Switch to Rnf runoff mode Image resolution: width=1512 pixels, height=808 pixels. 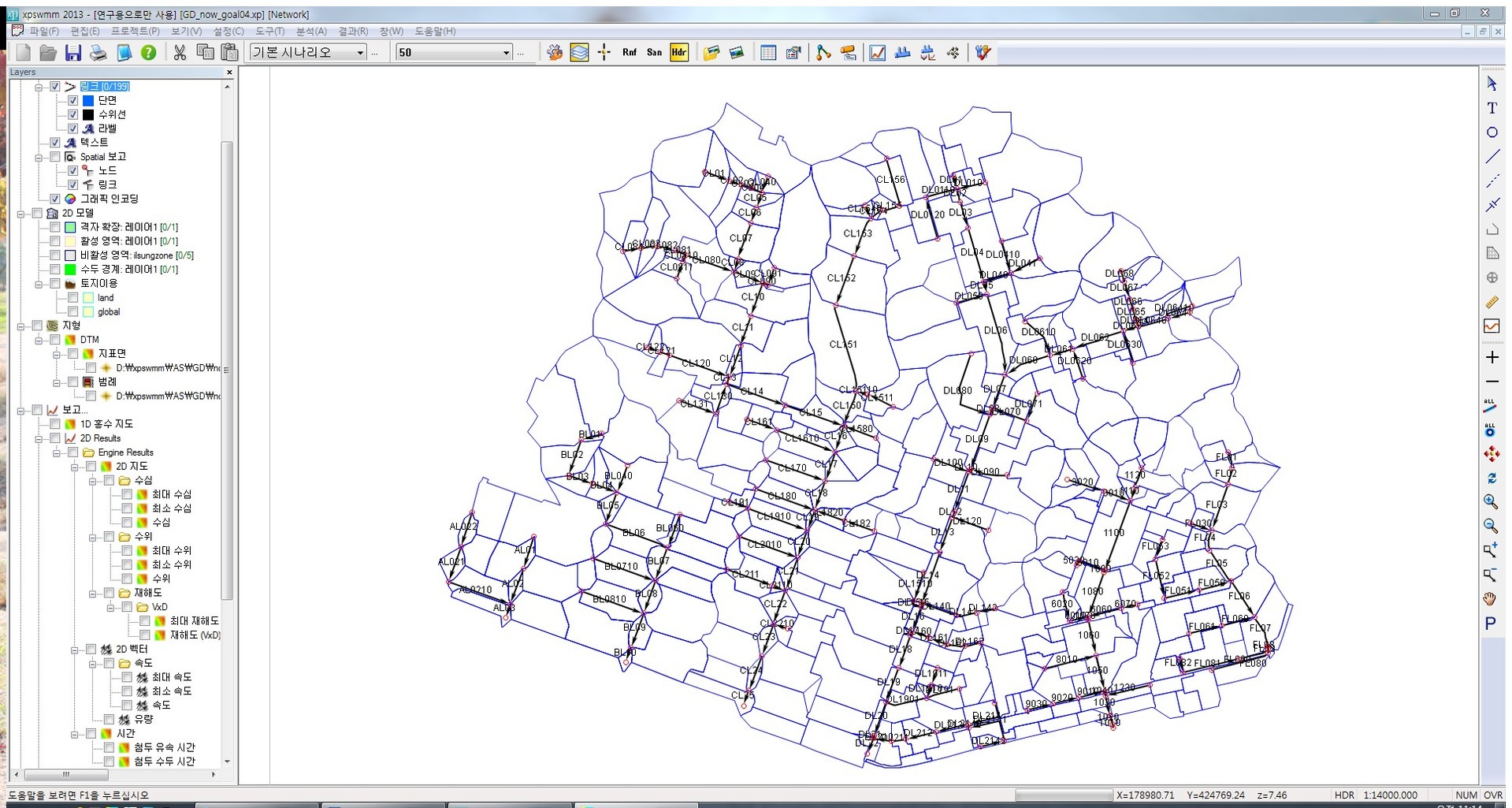[x=629, y=53]
